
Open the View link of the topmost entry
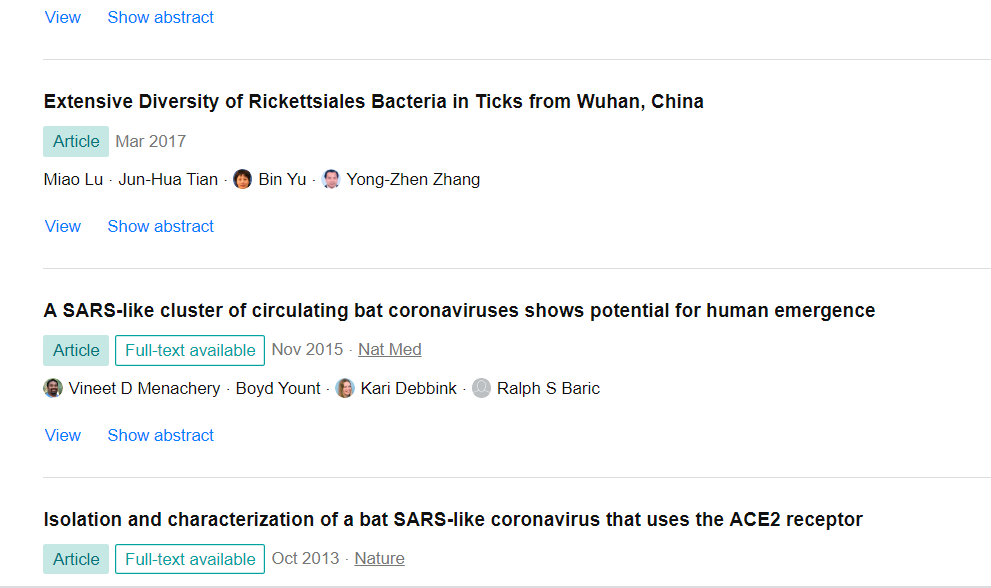coord(63,18)
